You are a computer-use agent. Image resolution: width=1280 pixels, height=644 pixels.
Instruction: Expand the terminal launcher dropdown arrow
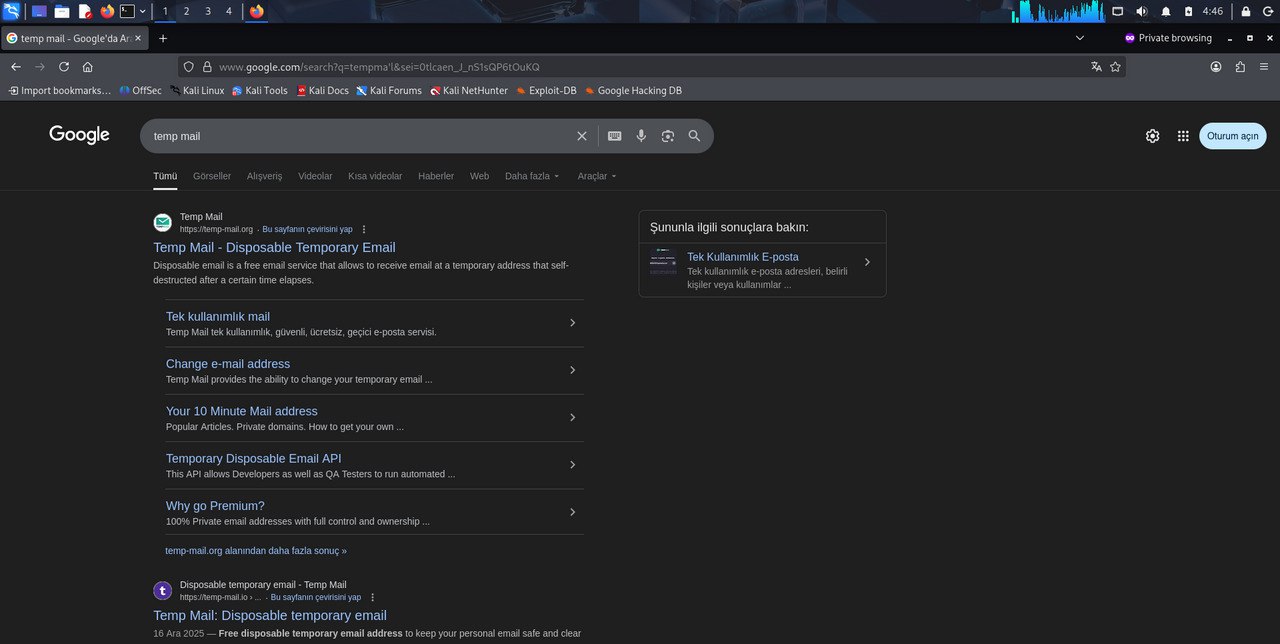tap(143, 11)
